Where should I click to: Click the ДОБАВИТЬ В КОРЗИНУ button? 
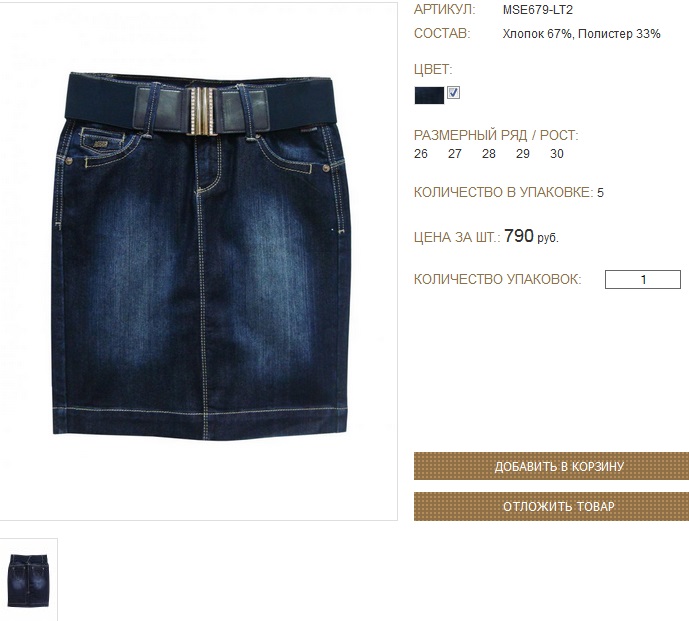click(551, 466)
